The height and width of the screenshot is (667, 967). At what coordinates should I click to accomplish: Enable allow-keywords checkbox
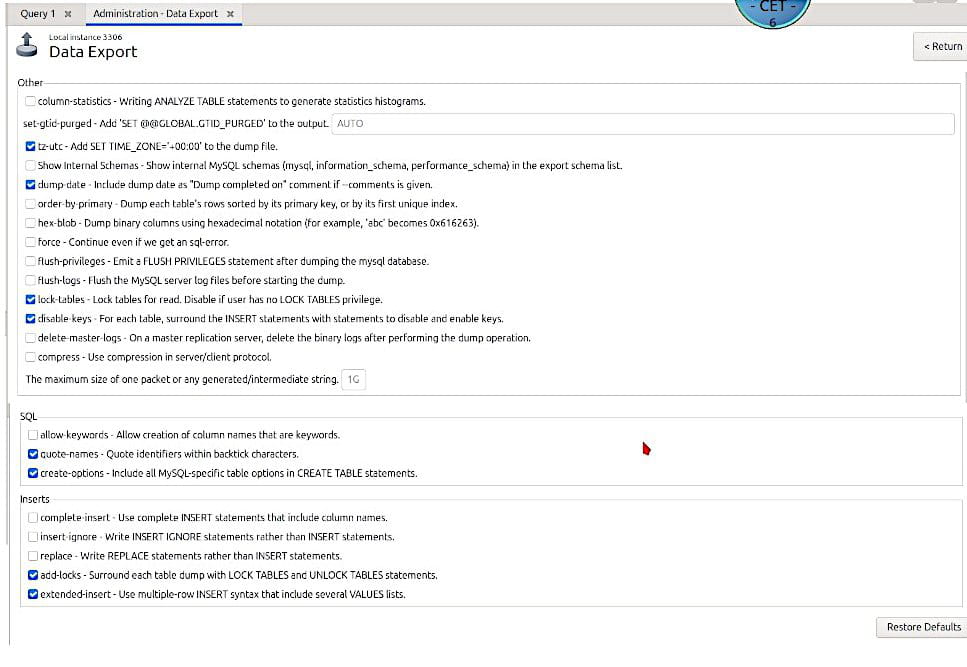pyautogui.click(x=33, y=435)
